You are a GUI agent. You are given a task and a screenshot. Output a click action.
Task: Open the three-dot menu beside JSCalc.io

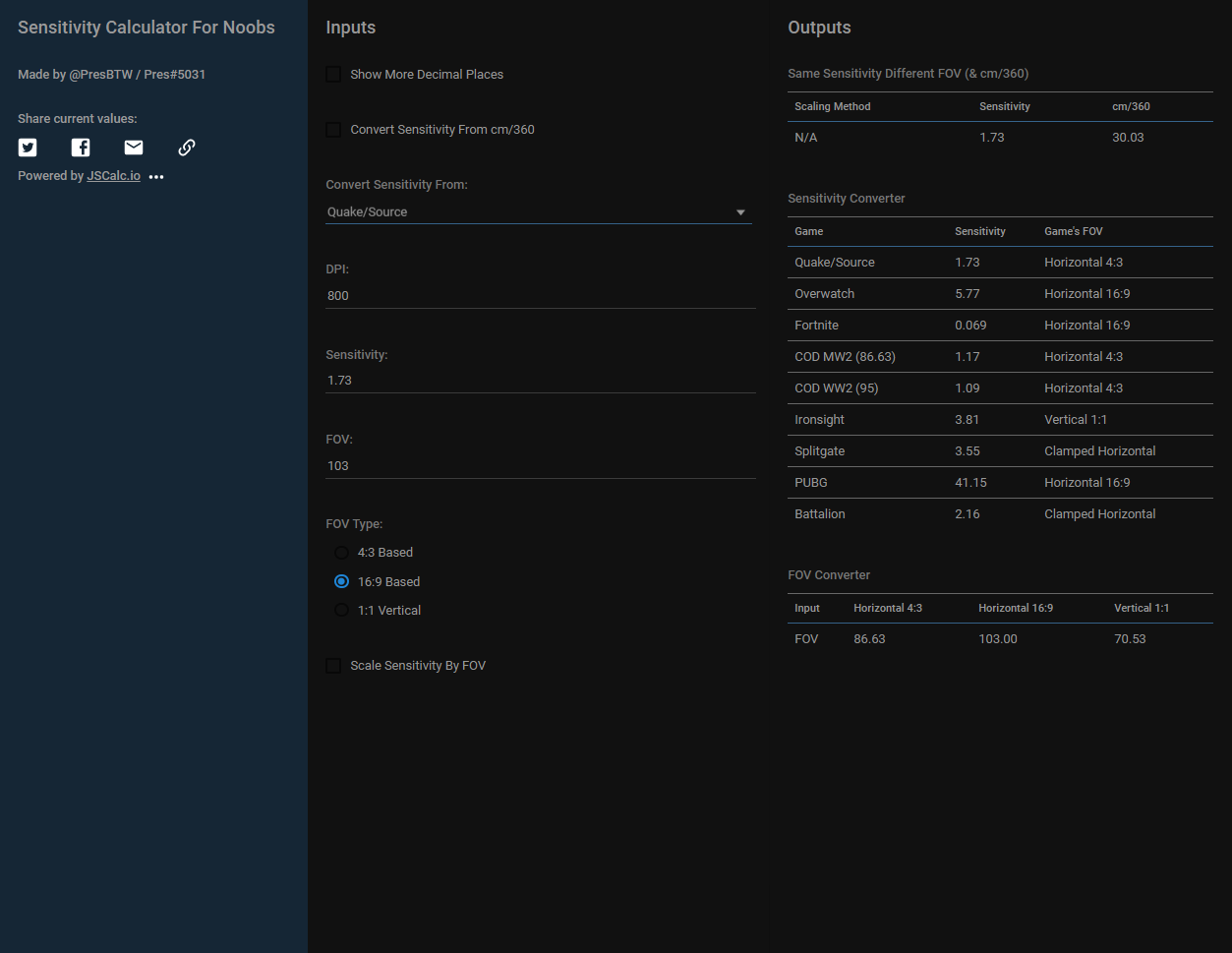[156, 177]
